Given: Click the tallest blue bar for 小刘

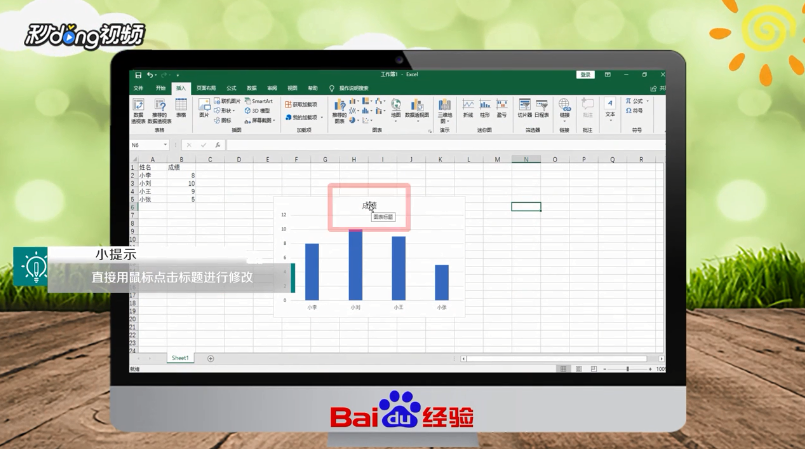Looking at the screenshot, I should (355, 265).
